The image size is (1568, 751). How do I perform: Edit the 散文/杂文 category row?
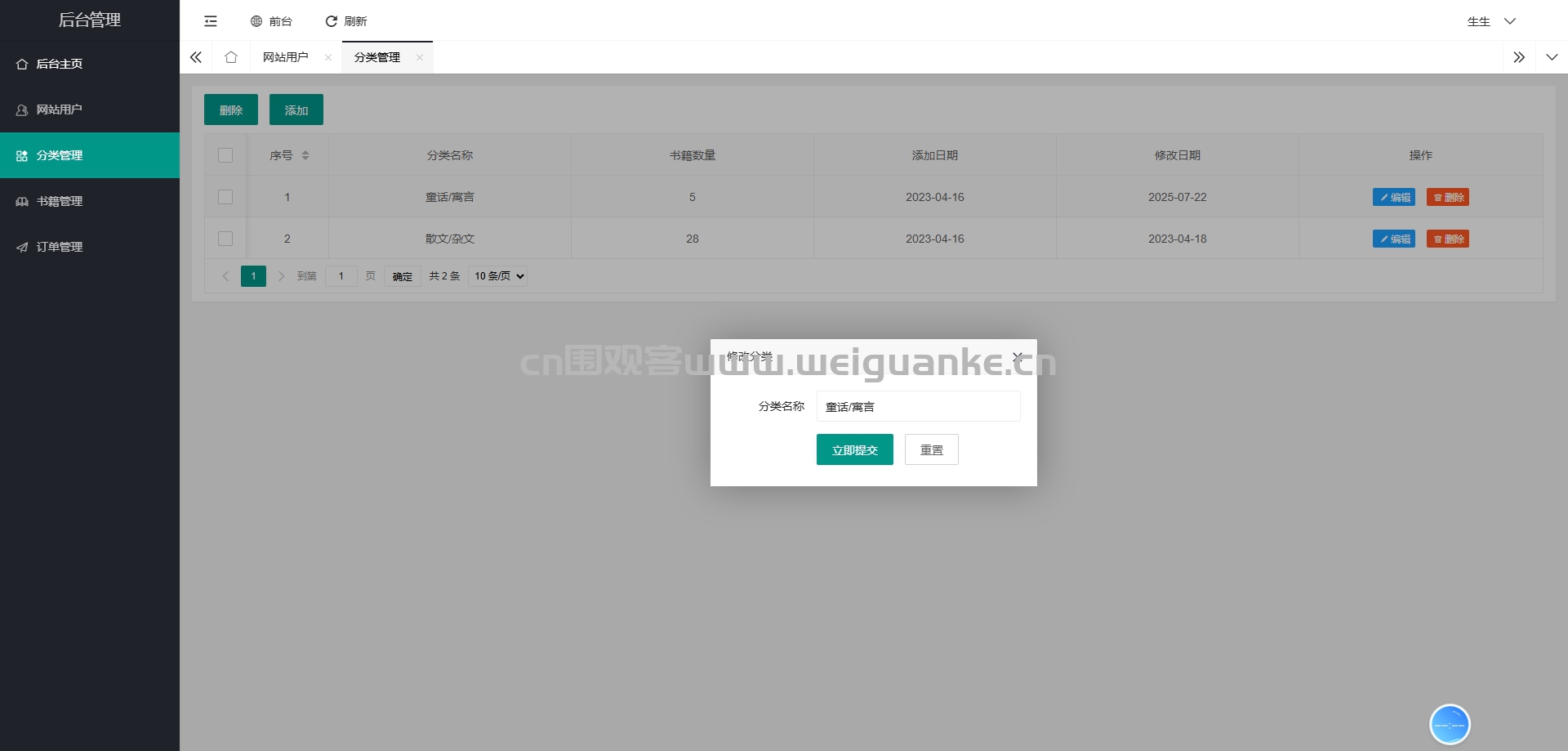[x=1394, y=239]
